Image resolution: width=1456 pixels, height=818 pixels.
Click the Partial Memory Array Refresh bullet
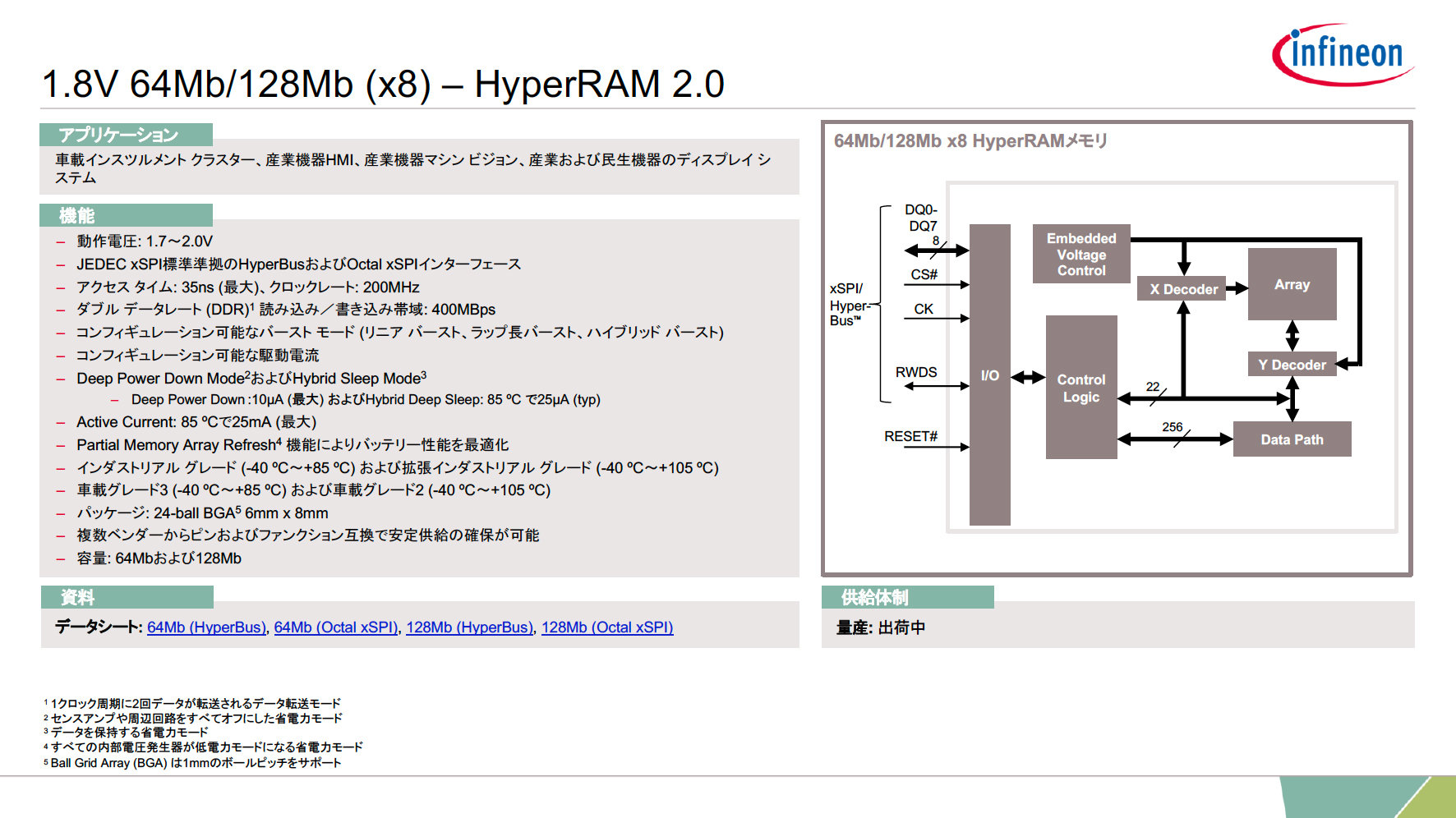click(293, 445)
